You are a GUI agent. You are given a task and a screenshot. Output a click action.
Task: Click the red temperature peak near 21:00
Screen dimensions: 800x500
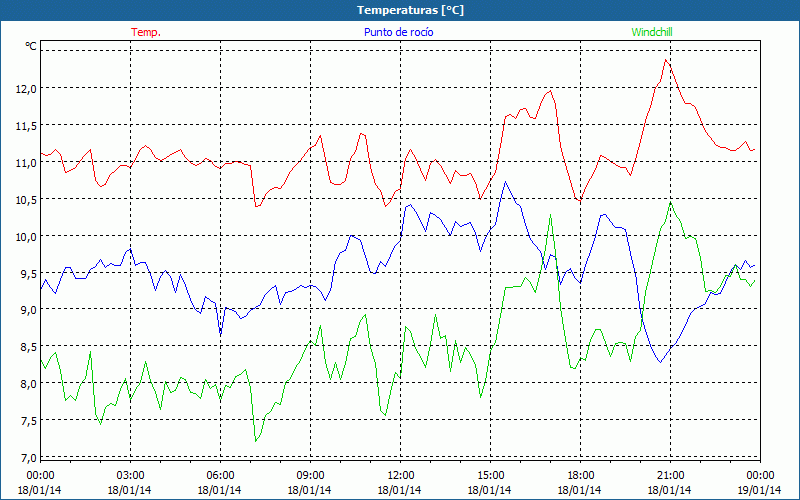coord(666,60)
